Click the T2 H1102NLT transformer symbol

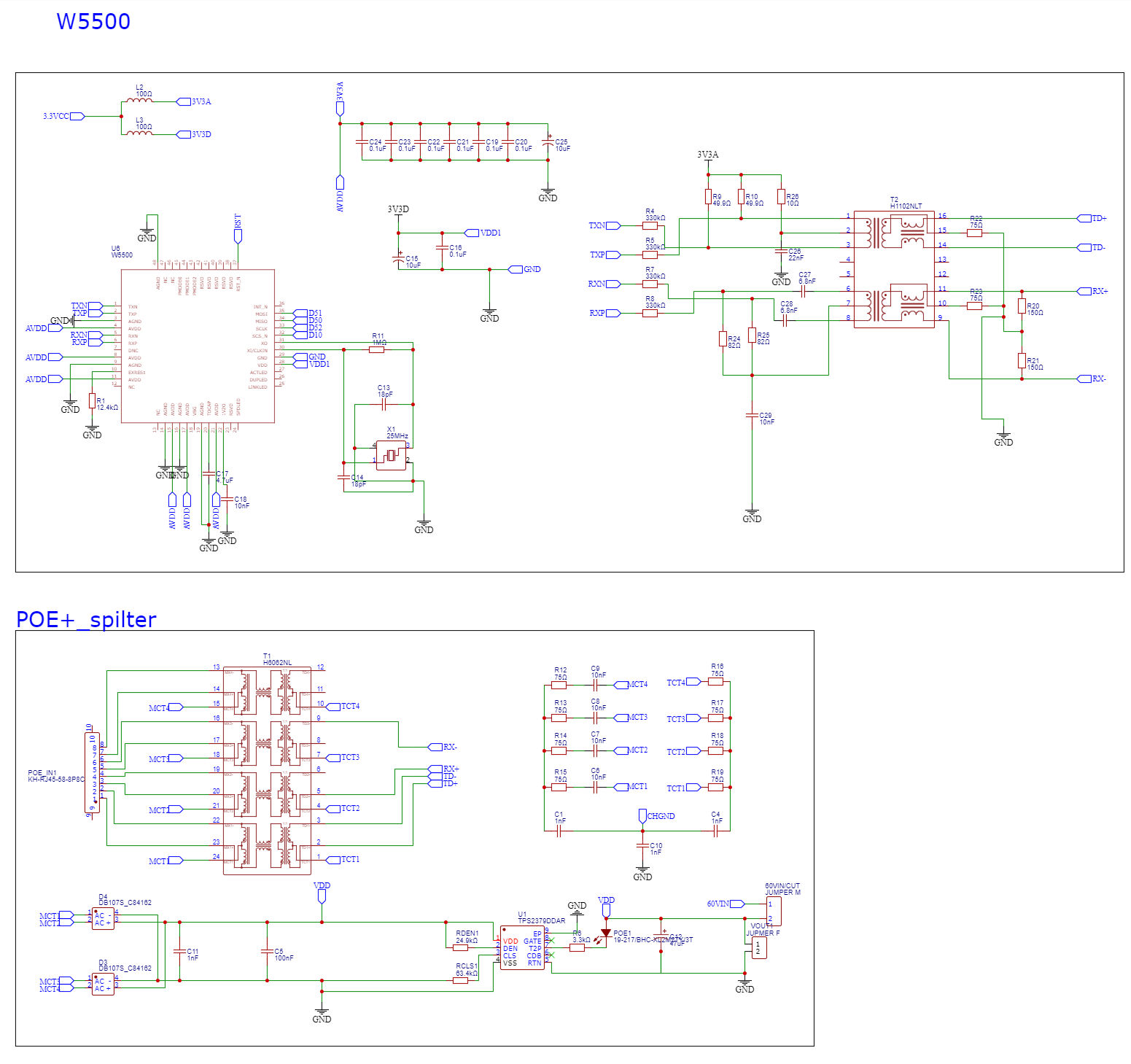point(894,269)
